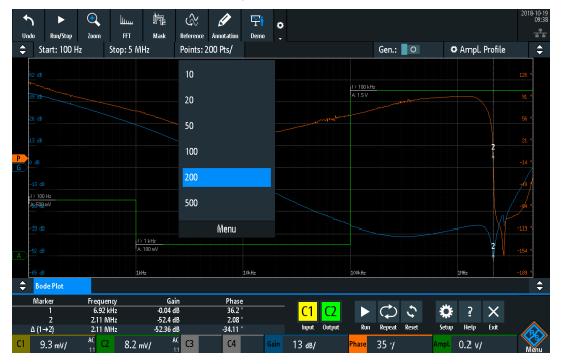Expand arrows left of Bode Plot tab

(x=23, y=286)
